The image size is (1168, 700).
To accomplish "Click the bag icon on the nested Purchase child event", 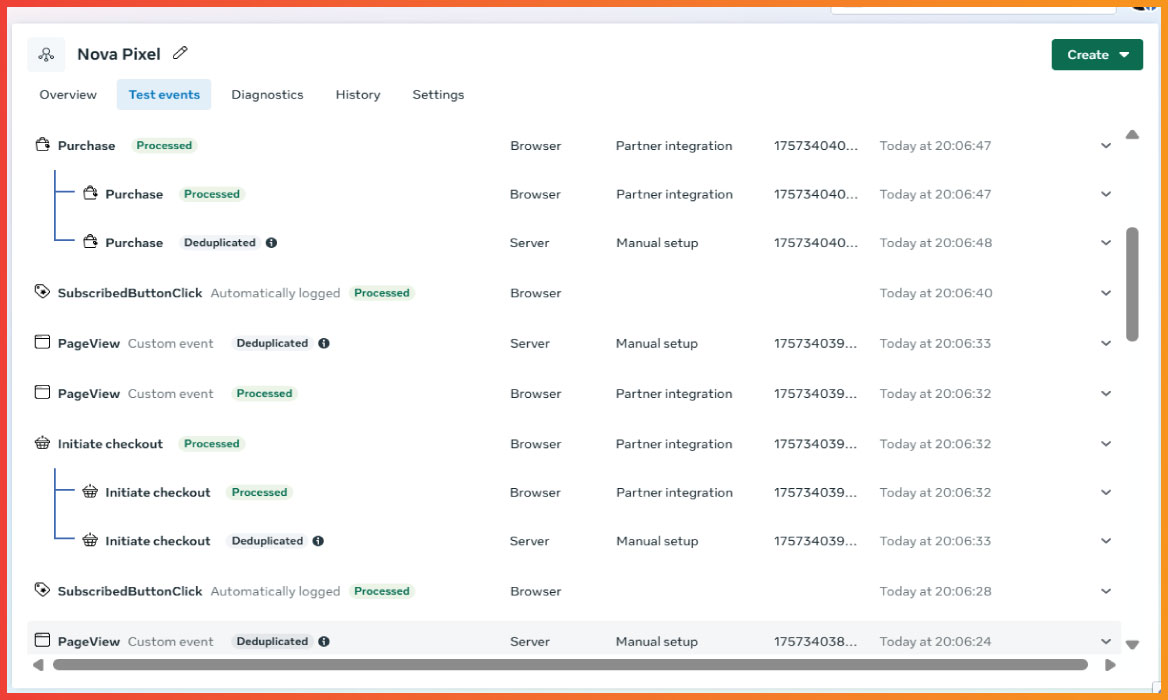I will 88,193.
